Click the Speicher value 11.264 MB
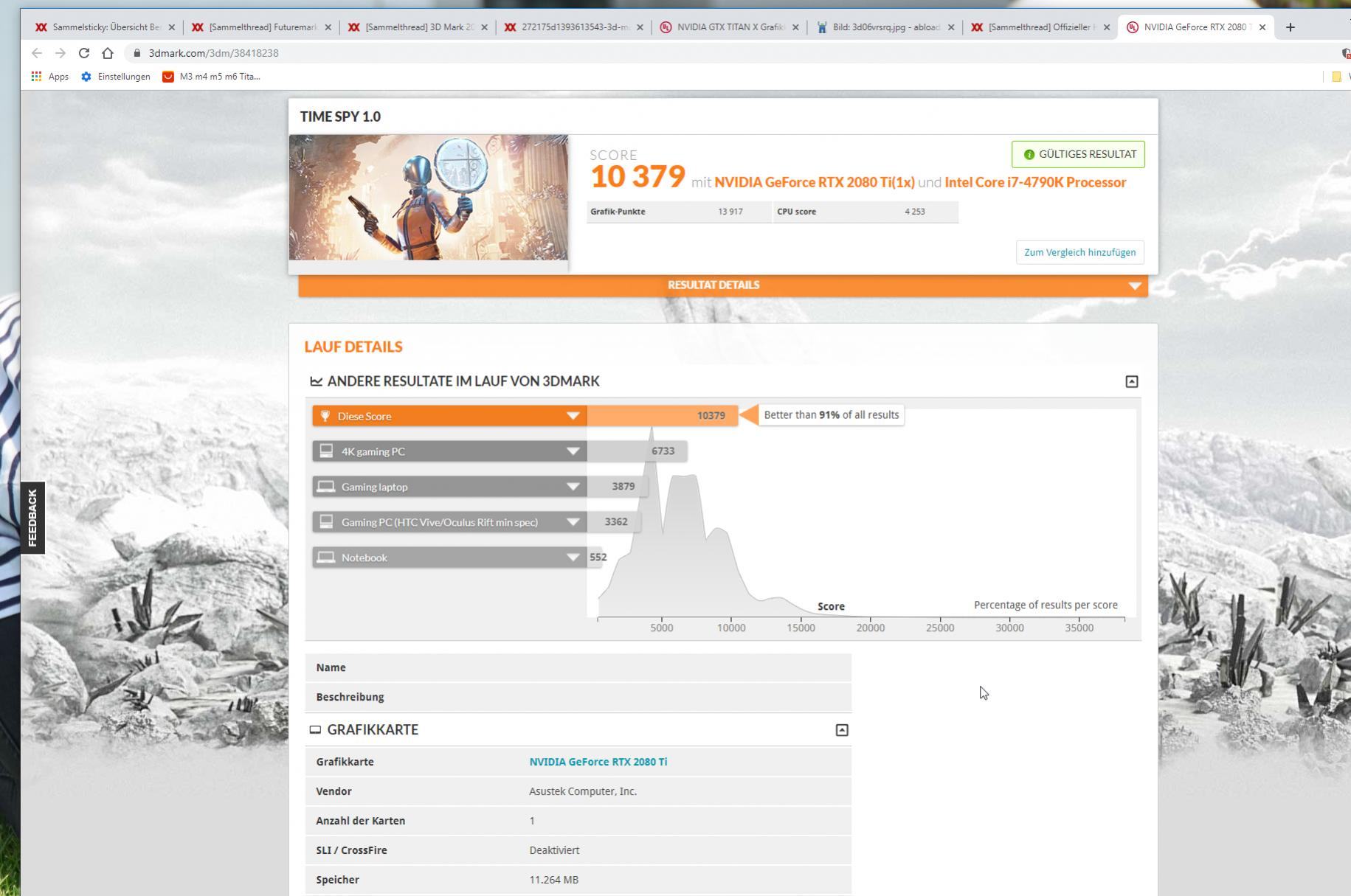 point(553,880)
